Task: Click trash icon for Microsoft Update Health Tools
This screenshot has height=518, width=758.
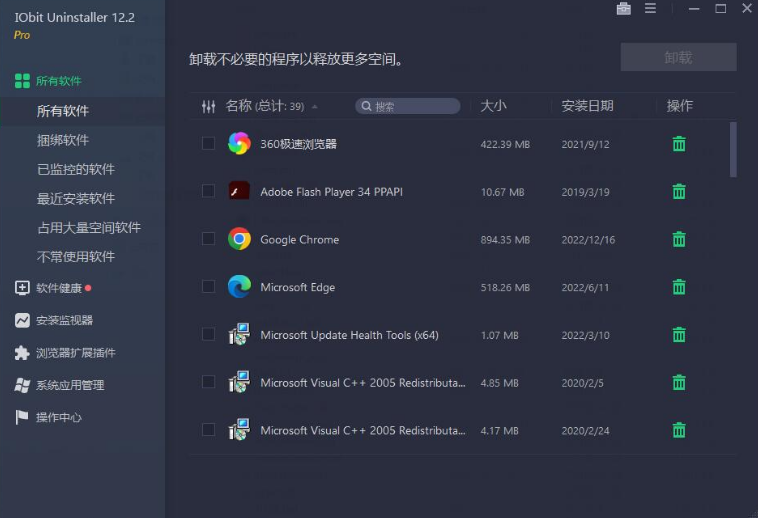Action: tap(679, 334)
